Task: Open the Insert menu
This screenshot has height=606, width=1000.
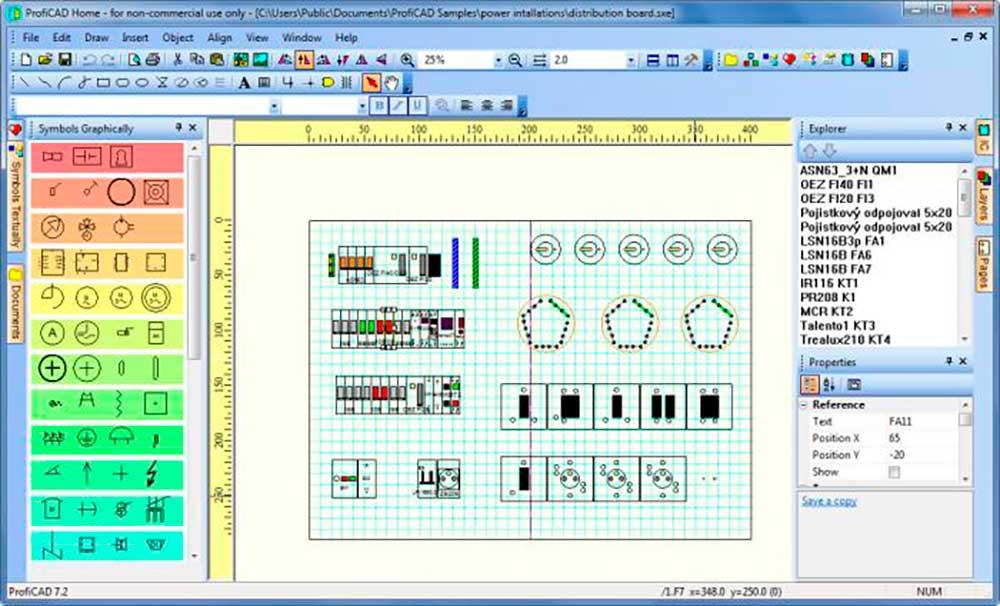Action: pos(135,38)
